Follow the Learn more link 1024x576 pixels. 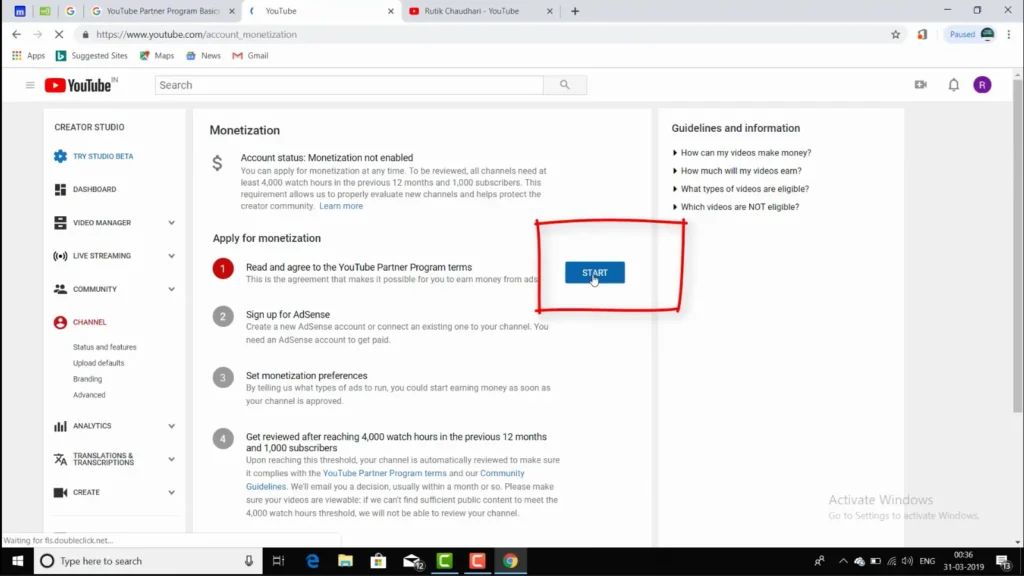[x=341, y=206]
